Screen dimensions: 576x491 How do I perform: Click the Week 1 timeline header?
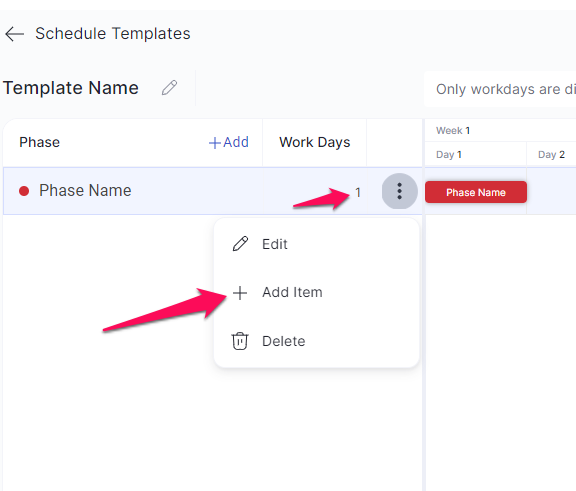pyautogui.click(x=453, y=130)
